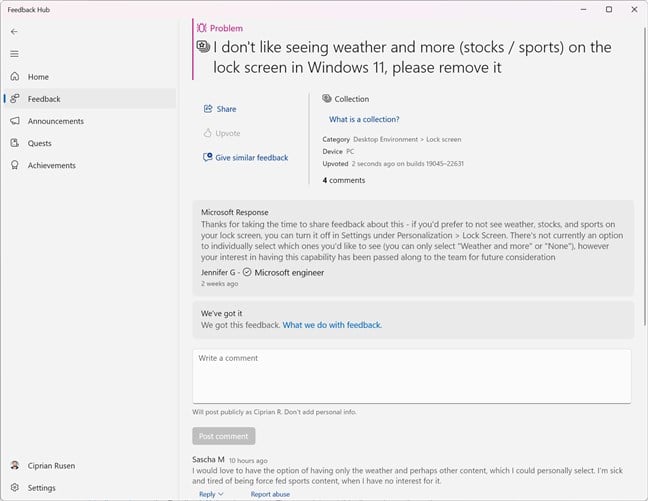Click the Quests icon
Viewport: 648px width, 501px height.
tap(15, 143)
